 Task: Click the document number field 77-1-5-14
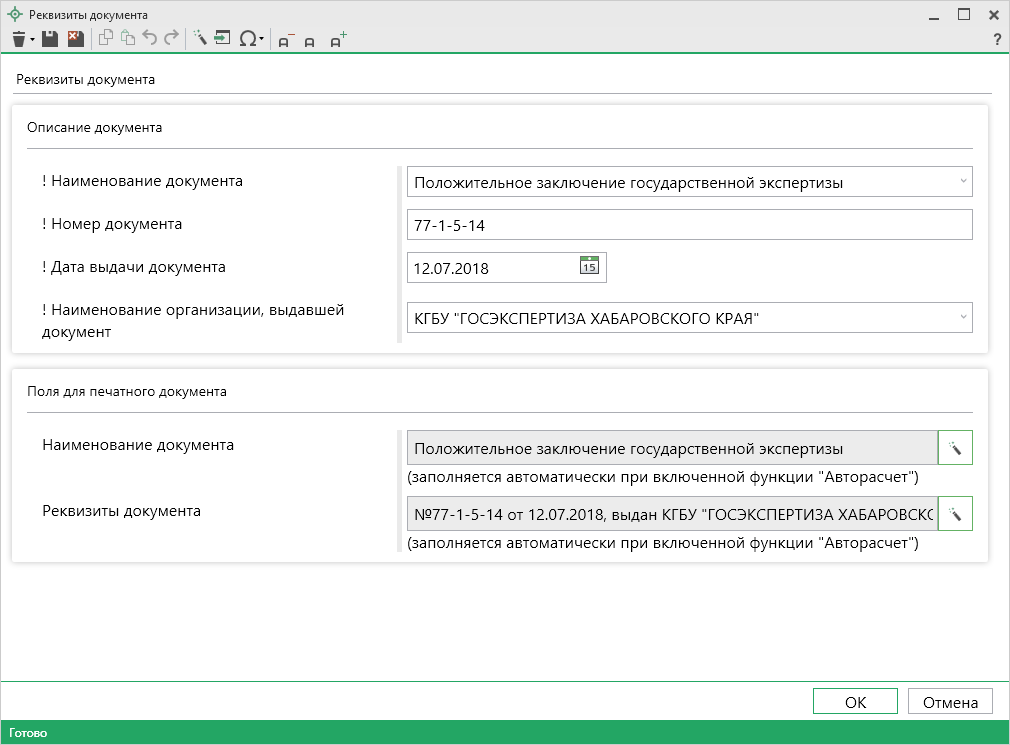(689, 225)
